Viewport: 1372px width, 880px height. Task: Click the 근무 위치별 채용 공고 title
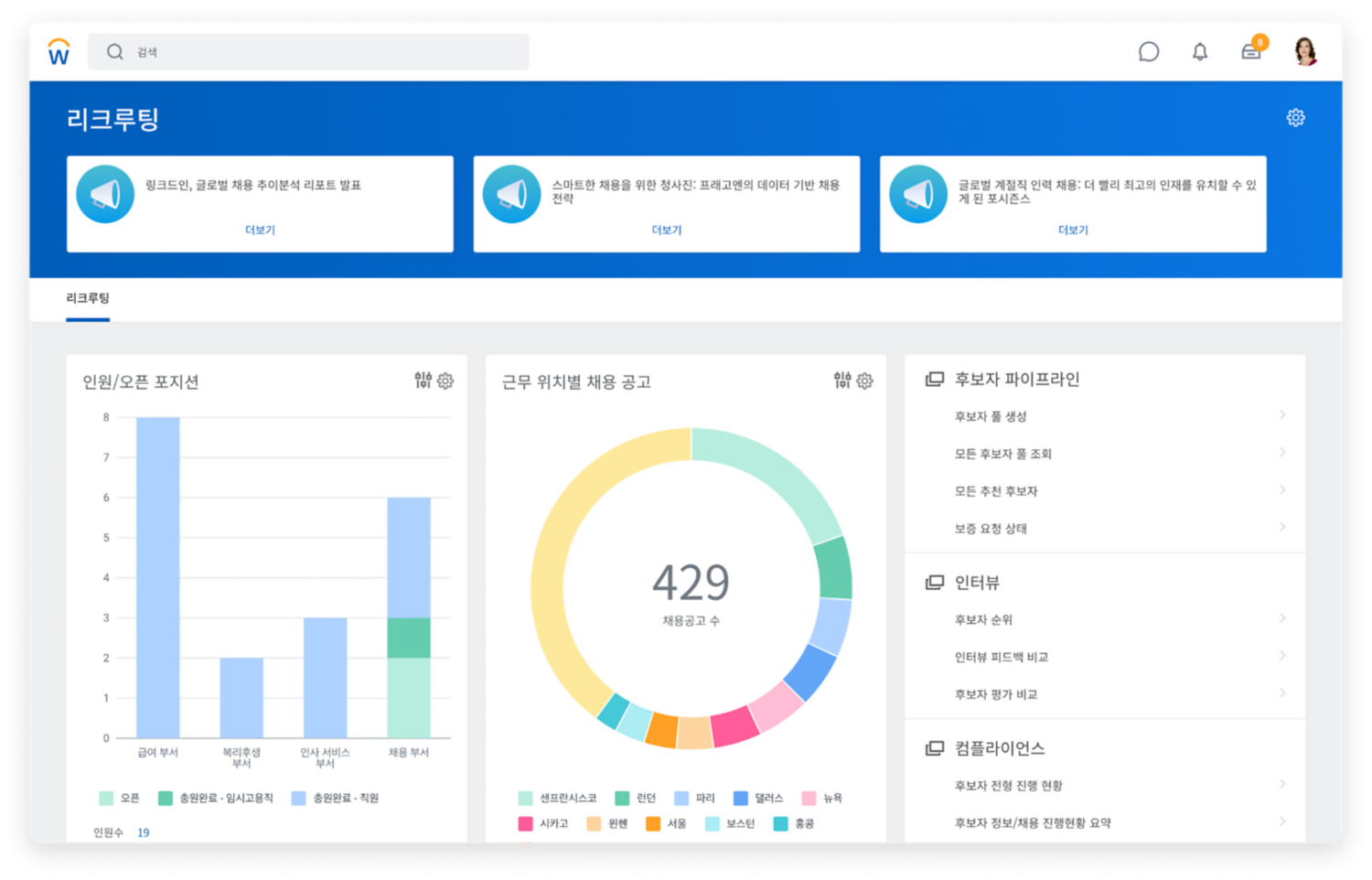pyautogui.click(x=576, y=382)
